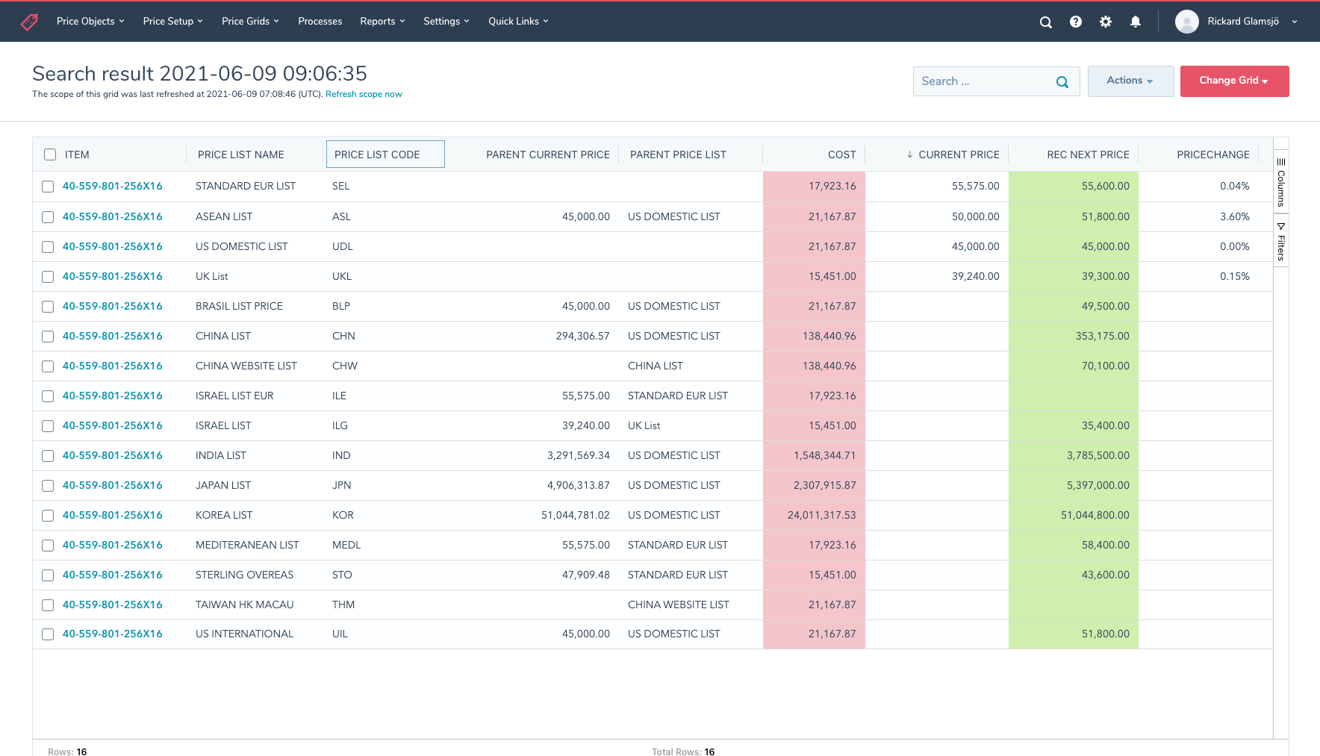
Task: Open the settings gear icon
Action: click(x=1106, y=22)
